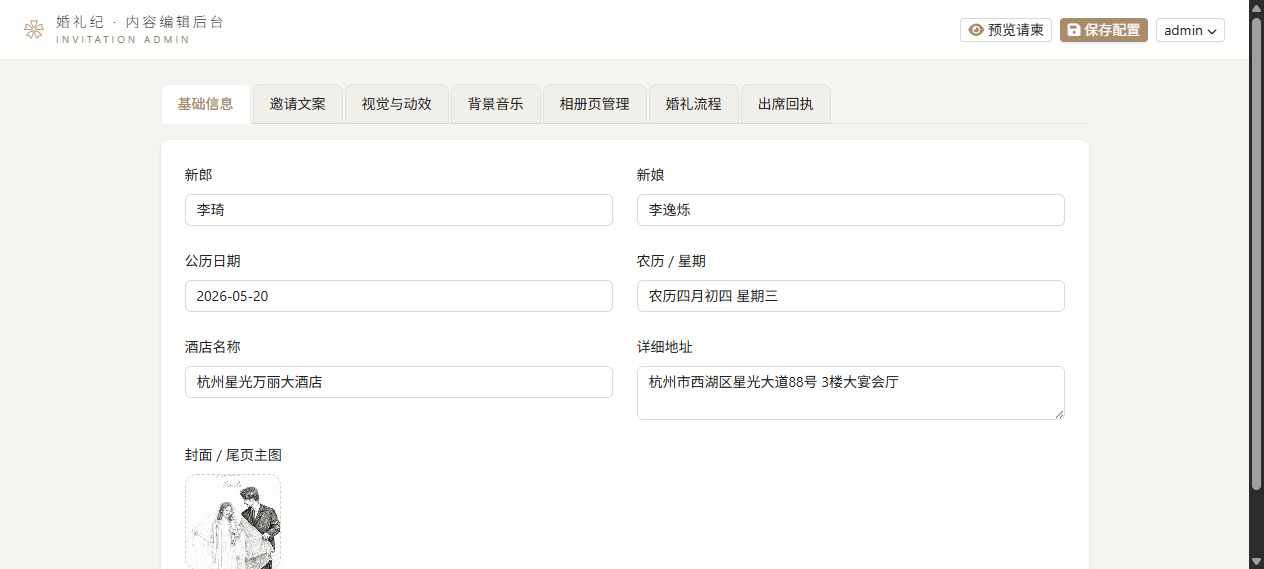This screenshot has height=569, width=1264.
Task: Click the 婚礼纪 flower logo icon
Action: click(34, 30)
